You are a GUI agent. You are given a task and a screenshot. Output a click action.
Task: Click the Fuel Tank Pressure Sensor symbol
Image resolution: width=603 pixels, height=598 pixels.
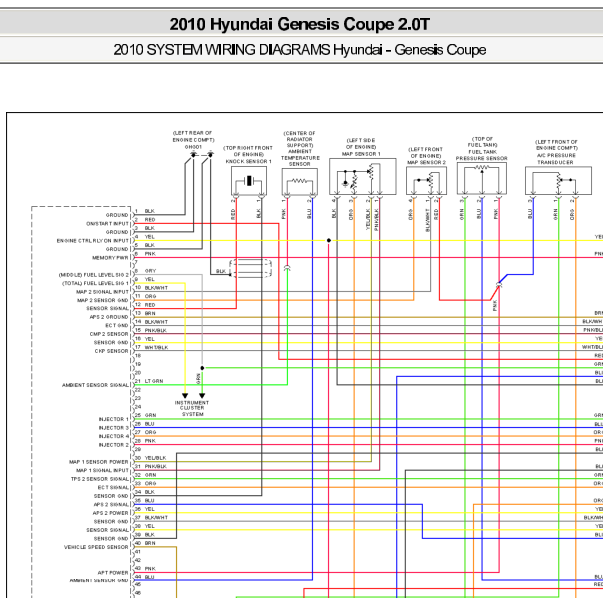pos(482,178)
